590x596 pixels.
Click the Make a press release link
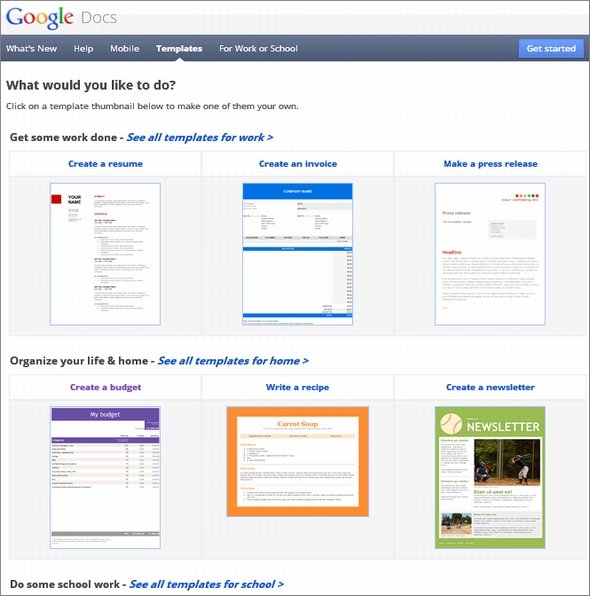tap(490, 164)
